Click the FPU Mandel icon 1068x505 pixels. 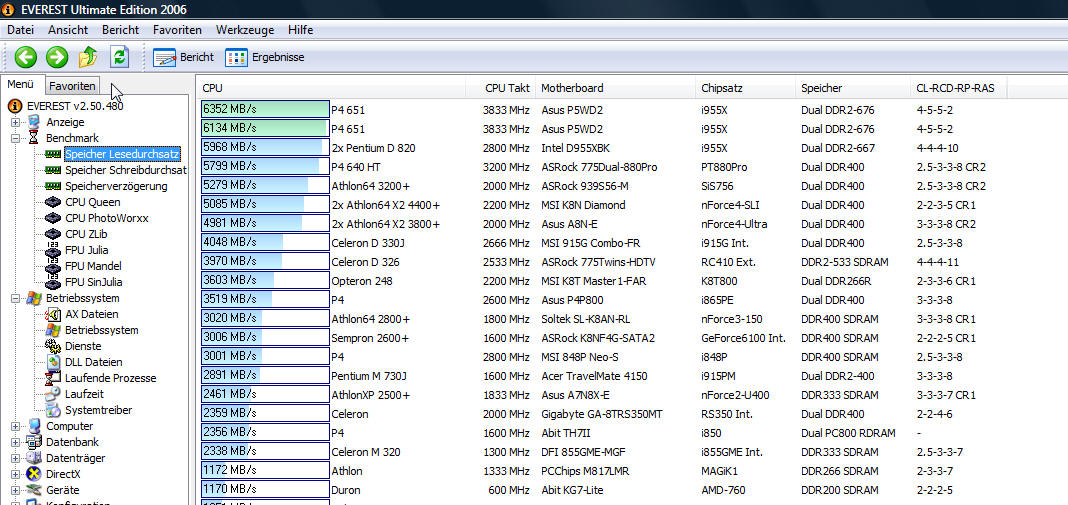53,266
